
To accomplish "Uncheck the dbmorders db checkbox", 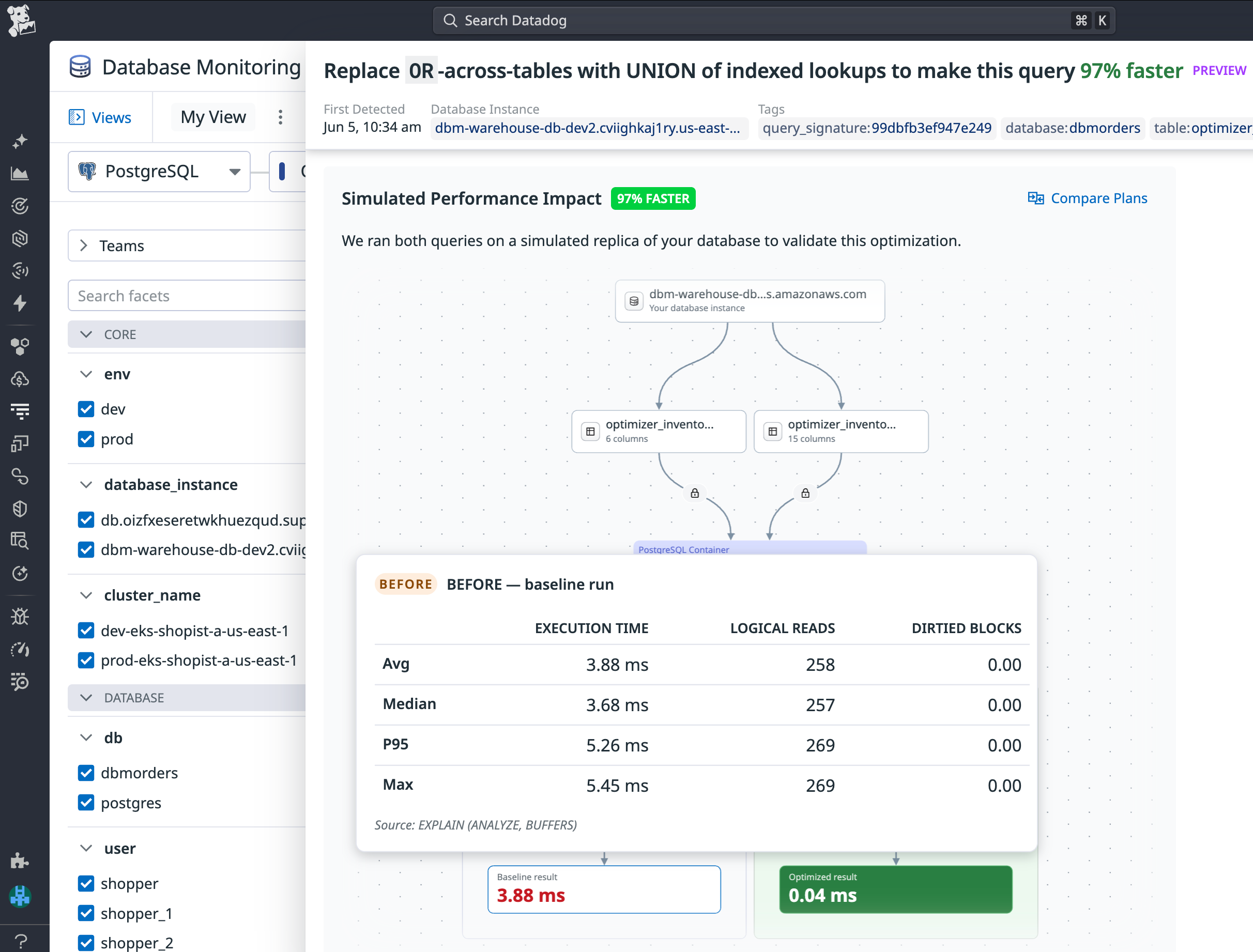I will 86,773.
